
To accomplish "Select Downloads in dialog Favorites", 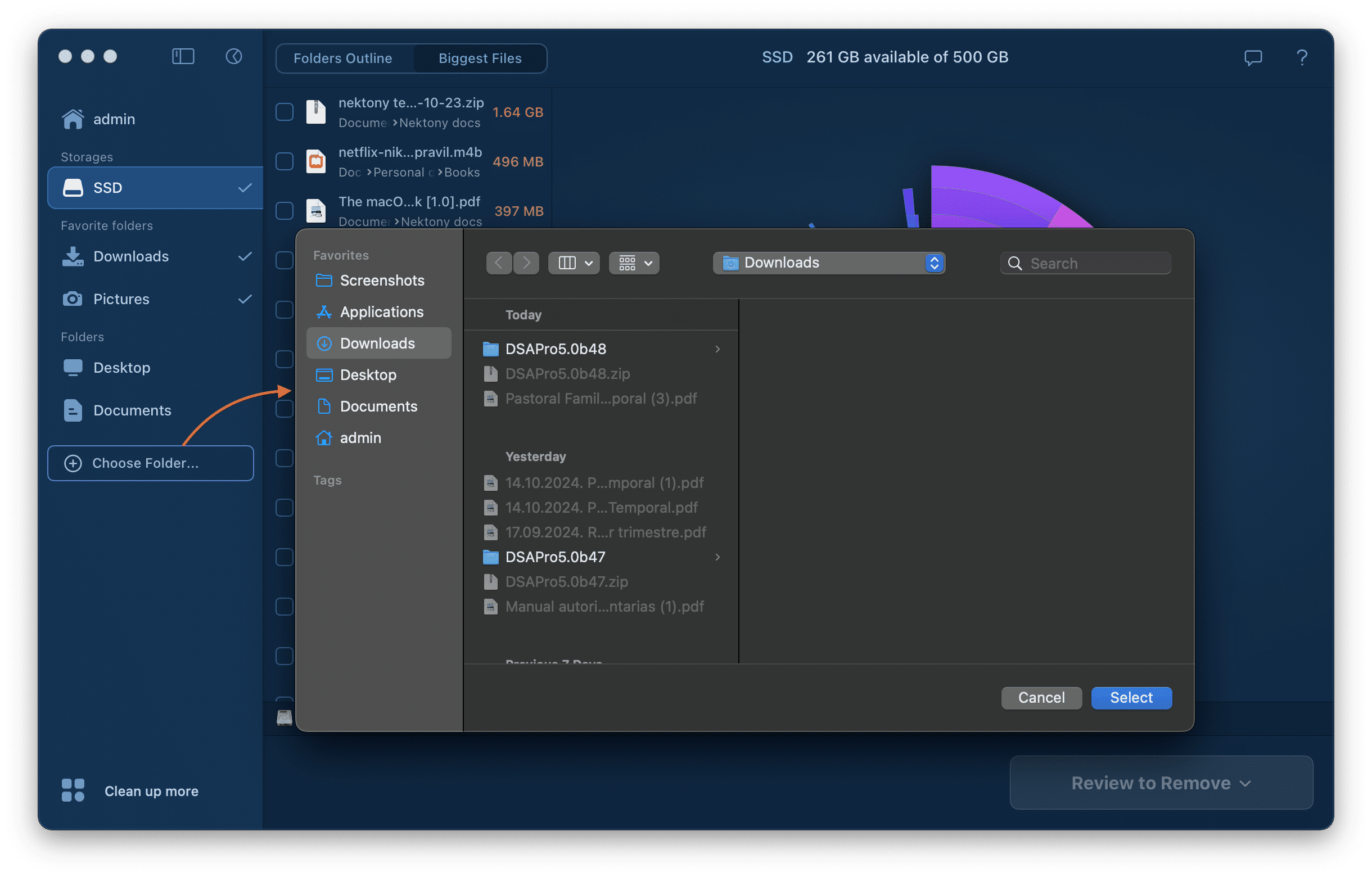I will click(x=379, y=343).
